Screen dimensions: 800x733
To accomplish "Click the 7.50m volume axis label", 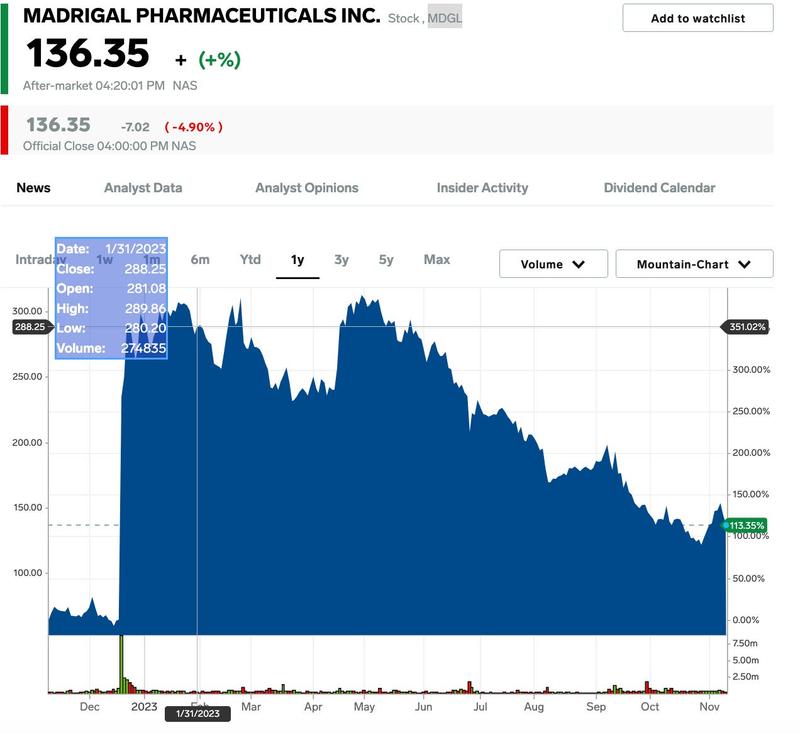I will pyautogui.click(x=745, y=644).
